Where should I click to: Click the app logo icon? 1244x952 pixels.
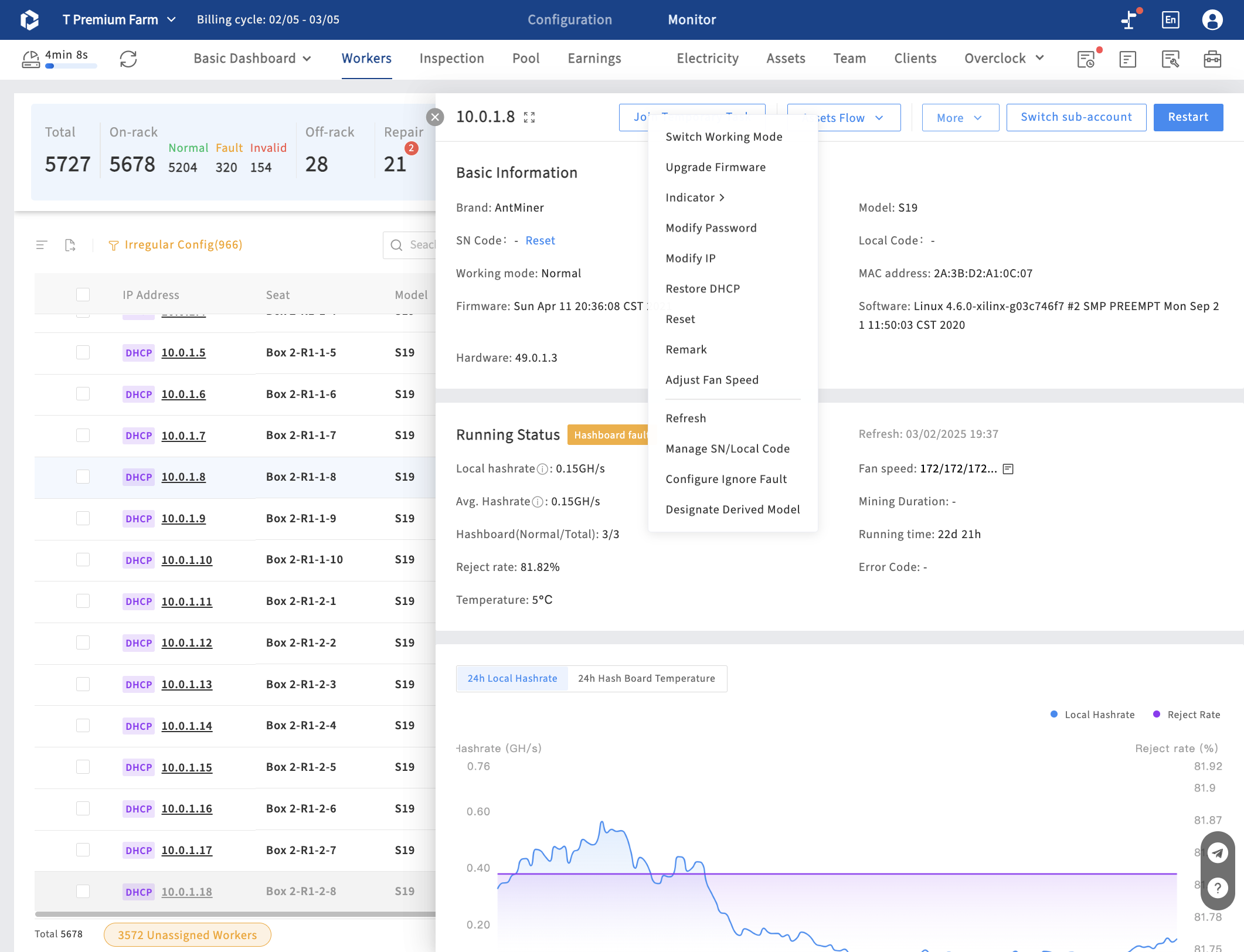[29, 20]
